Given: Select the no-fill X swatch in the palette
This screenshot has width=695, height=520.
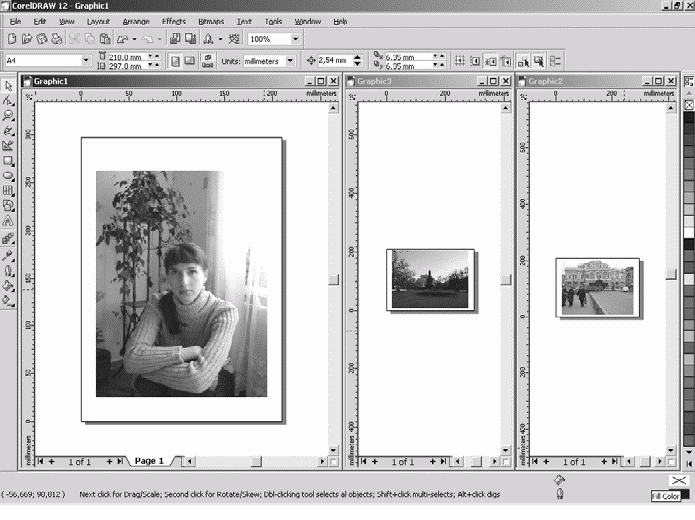Looking at the screenshot, I should (x=688, y=105).
